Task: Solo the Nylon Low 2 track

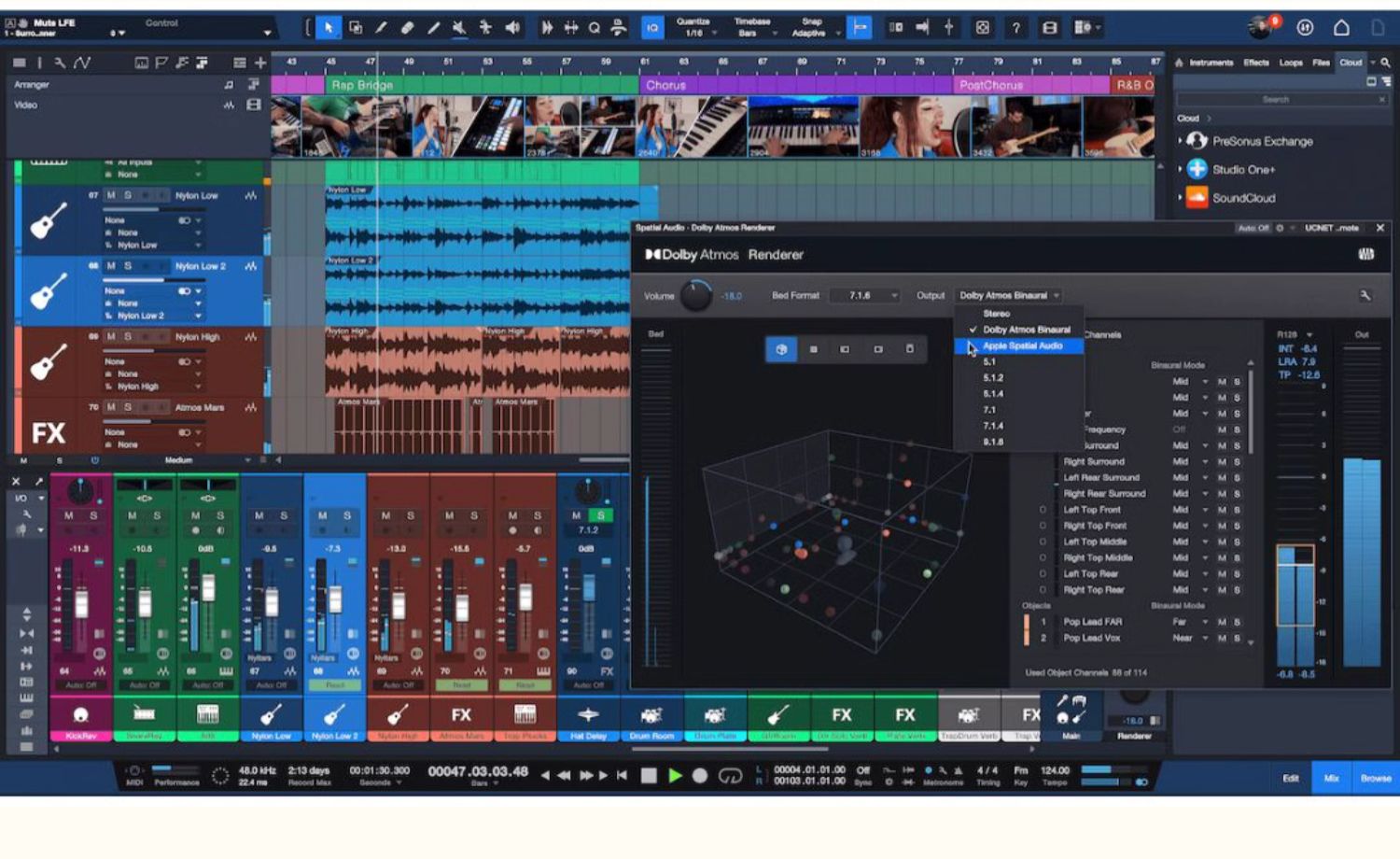Action: [x=128, y=266]
